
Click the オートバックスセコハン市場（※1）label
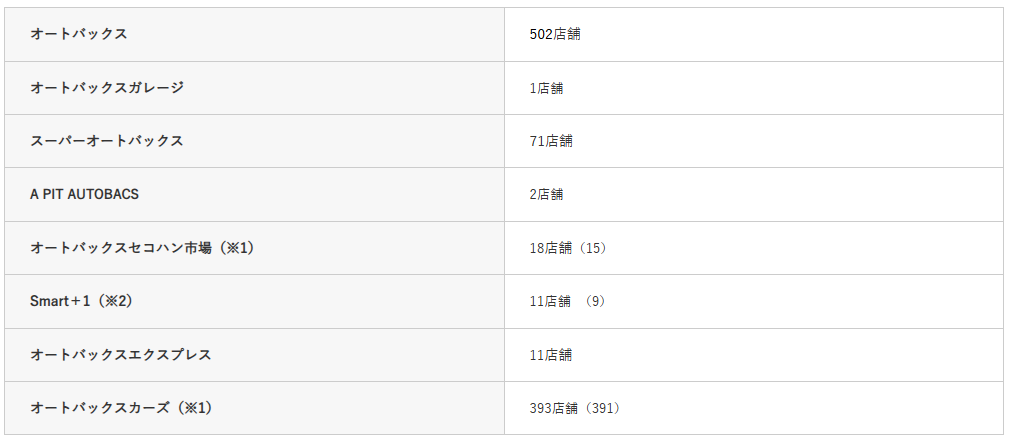(142, 248)
